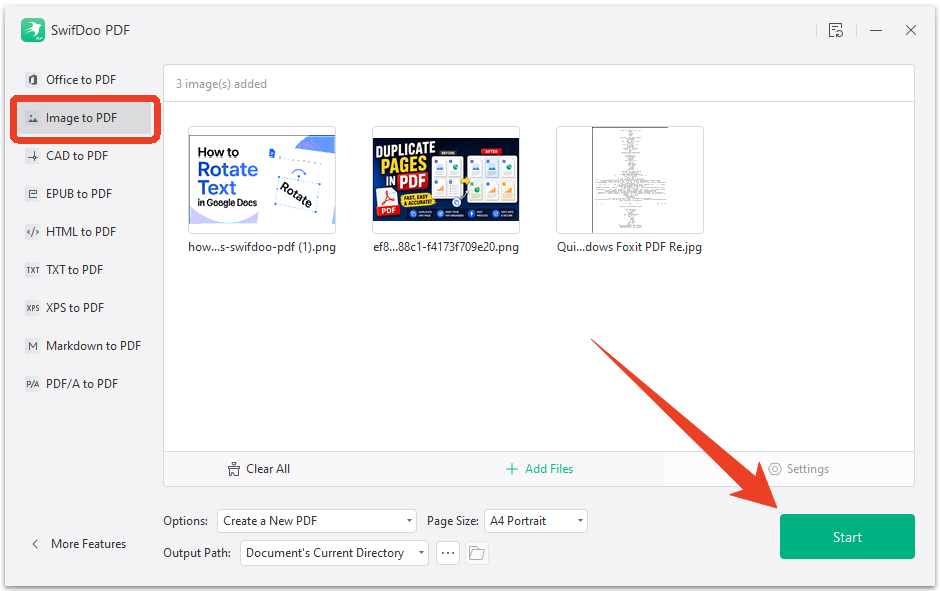Expand the Output Path directory dropdown

coord(334,553)
